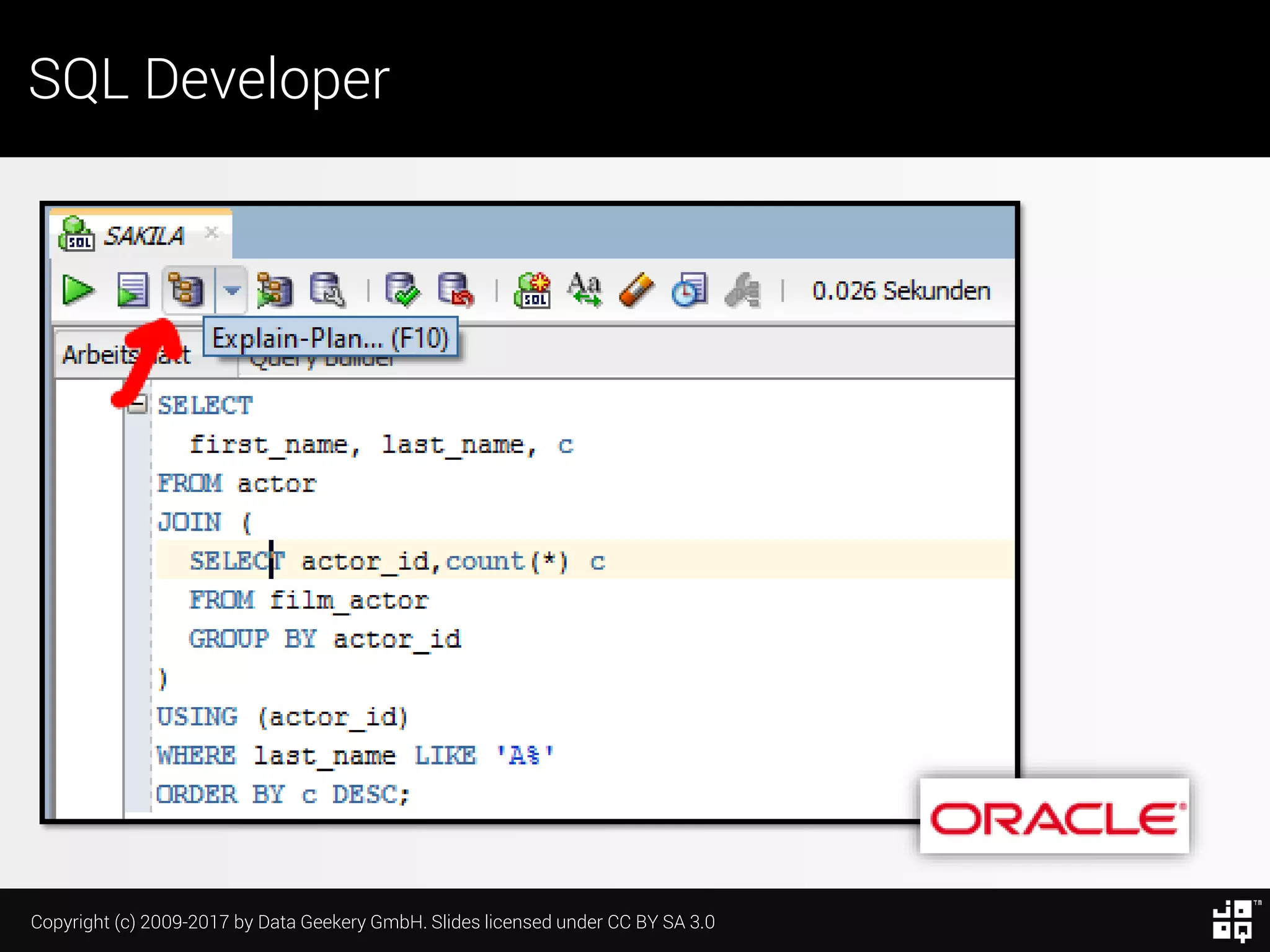Click the Rollback database icon

point(456,290)
